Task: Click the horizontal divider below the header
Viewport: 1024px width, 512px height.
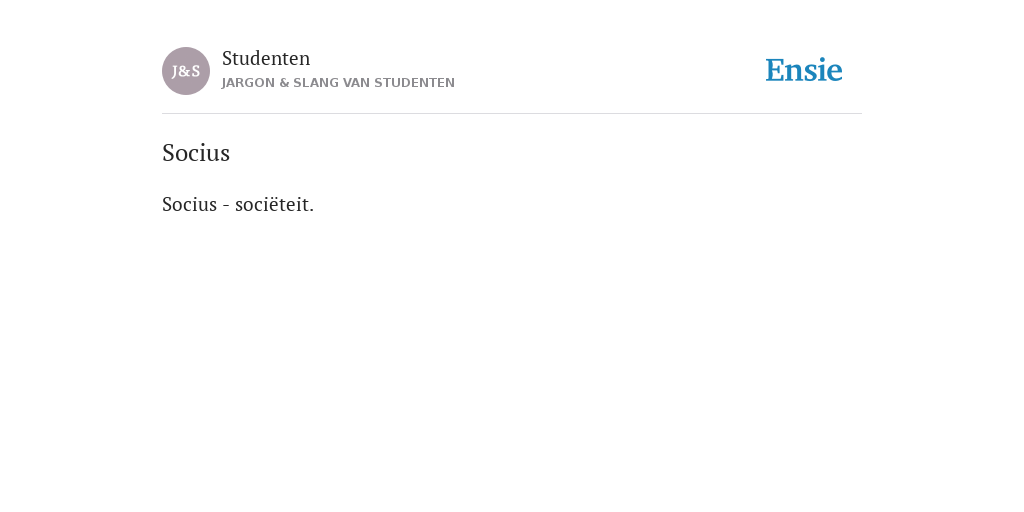Action: [512, 114]
